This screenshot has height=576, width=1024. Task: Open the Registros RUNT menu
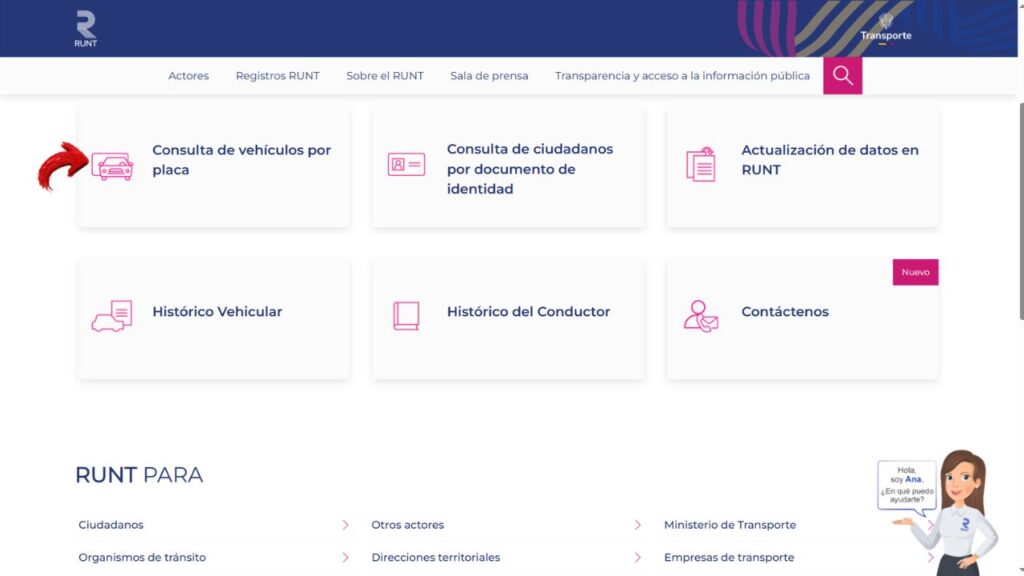point(277,76)
